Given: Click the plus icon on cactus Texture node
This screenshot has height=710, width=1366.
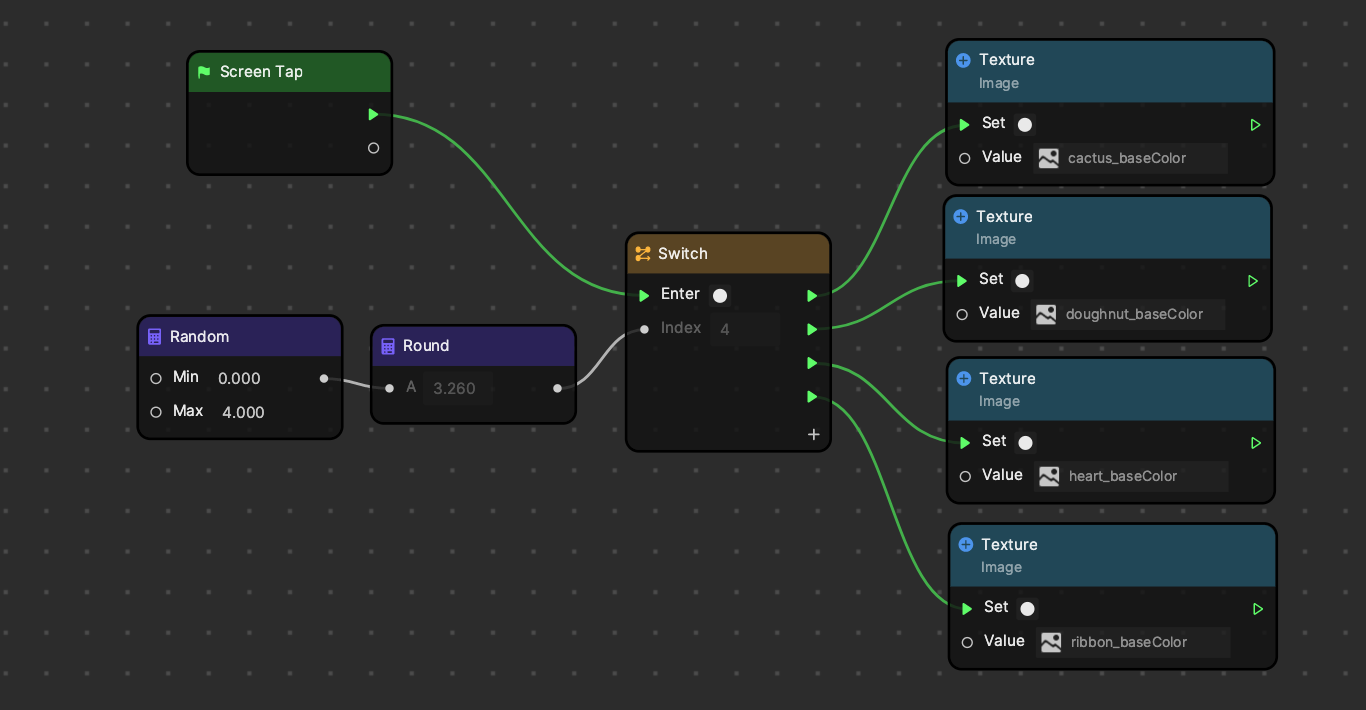Looking at the screenshot, I should 963,60.
